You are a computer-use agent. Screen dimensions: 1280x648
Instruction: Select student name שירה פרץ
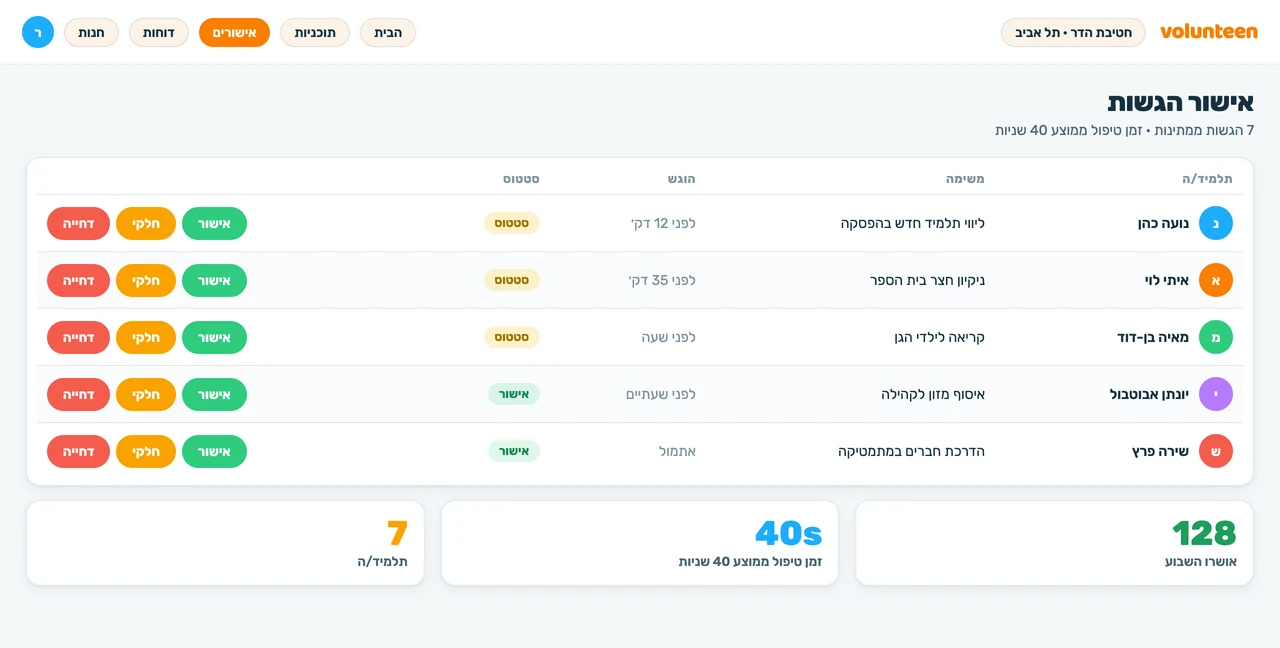click(x=1160, y=451)
